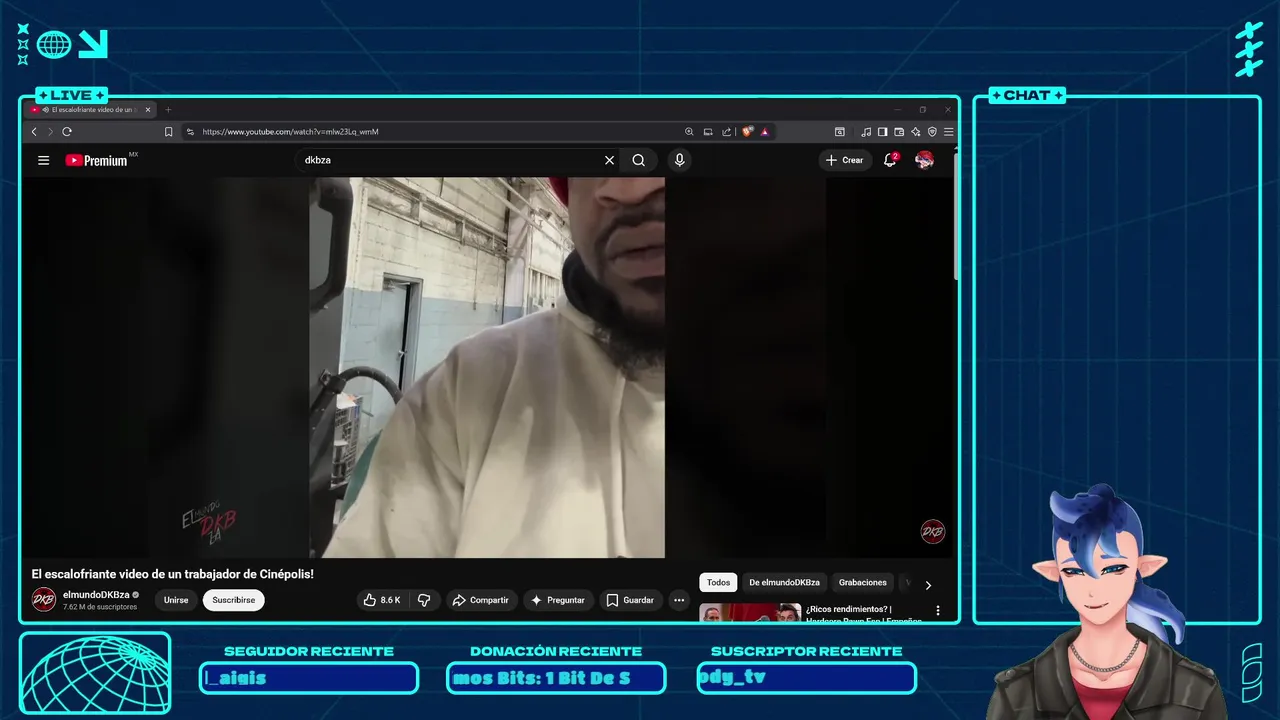Image resolution: width=1280 pixels, height=720 pixels.
Task: Open the Crear button
Action: click(846, 160)
